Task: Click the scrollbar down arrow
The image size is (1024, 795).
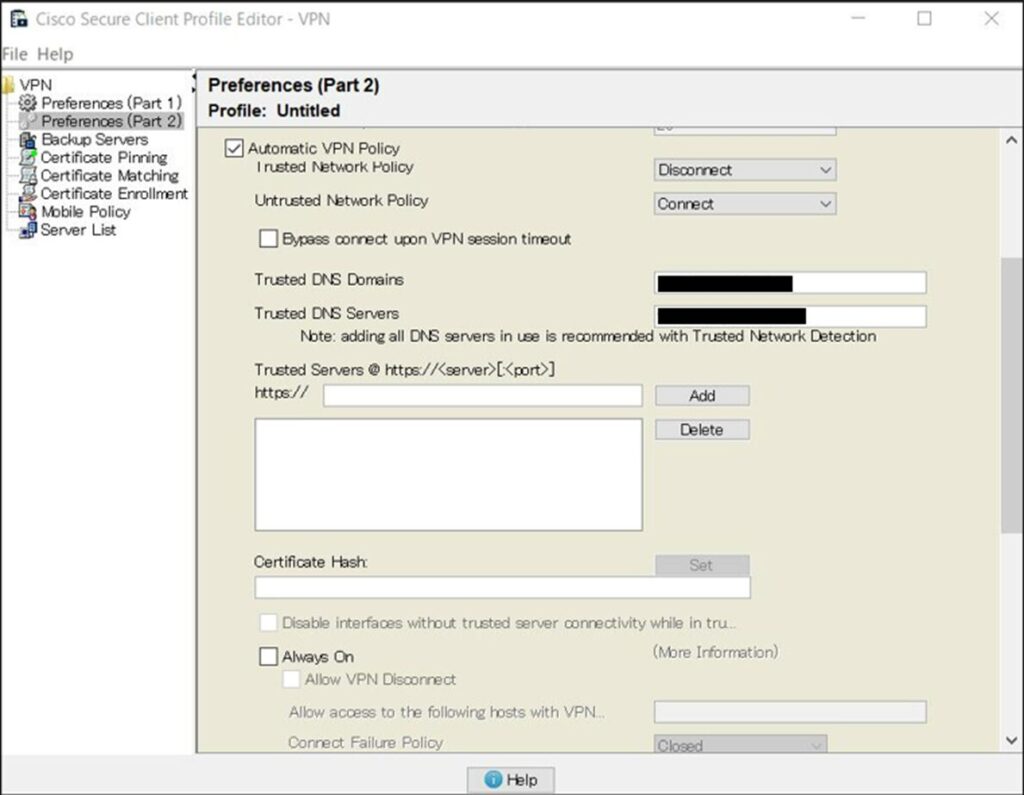Action: (1012, 741)
